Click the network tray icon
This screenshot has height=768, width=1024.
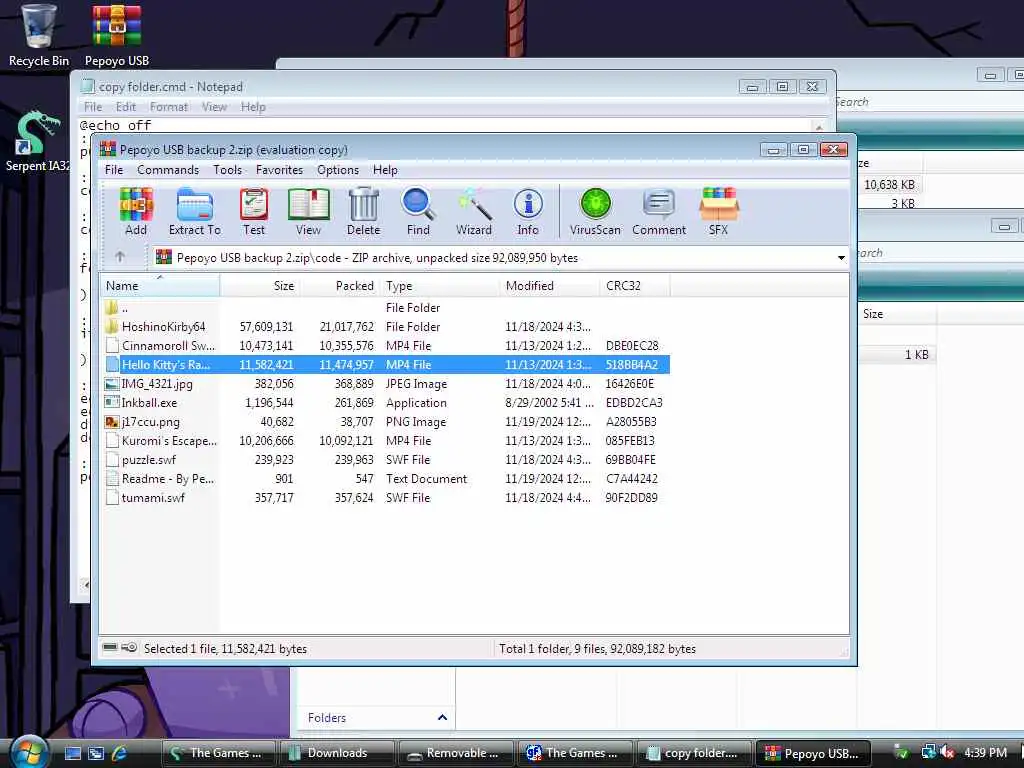click(929, 753)
